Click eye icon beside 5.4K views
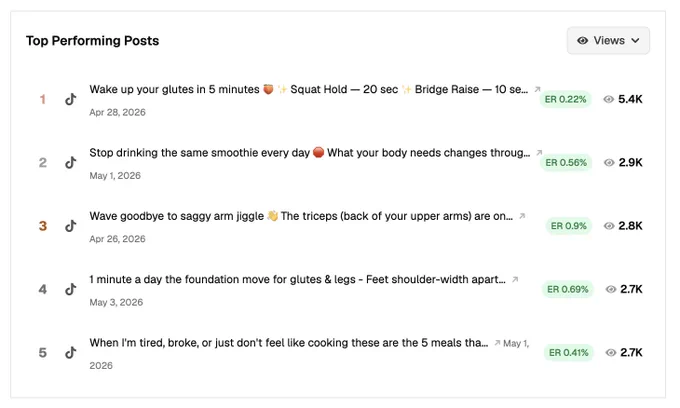 coord(608,99)
